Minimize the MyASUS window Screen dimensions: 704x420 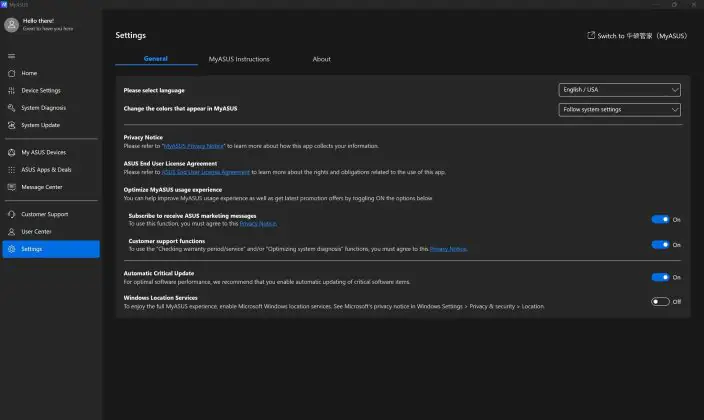click(x=656, y=4)
